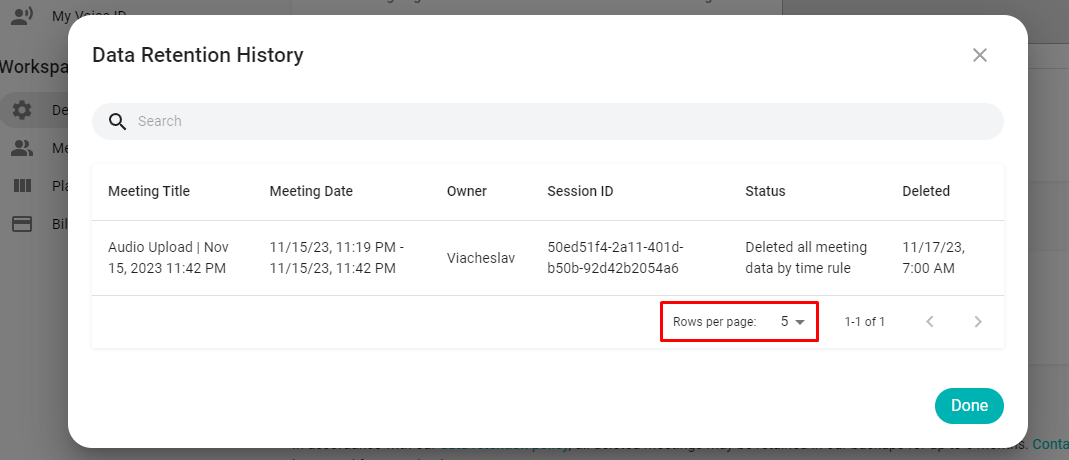This screenshot has height=460, width=1069.
Task: Go to the previous page arrow
Action: (930, 322)
